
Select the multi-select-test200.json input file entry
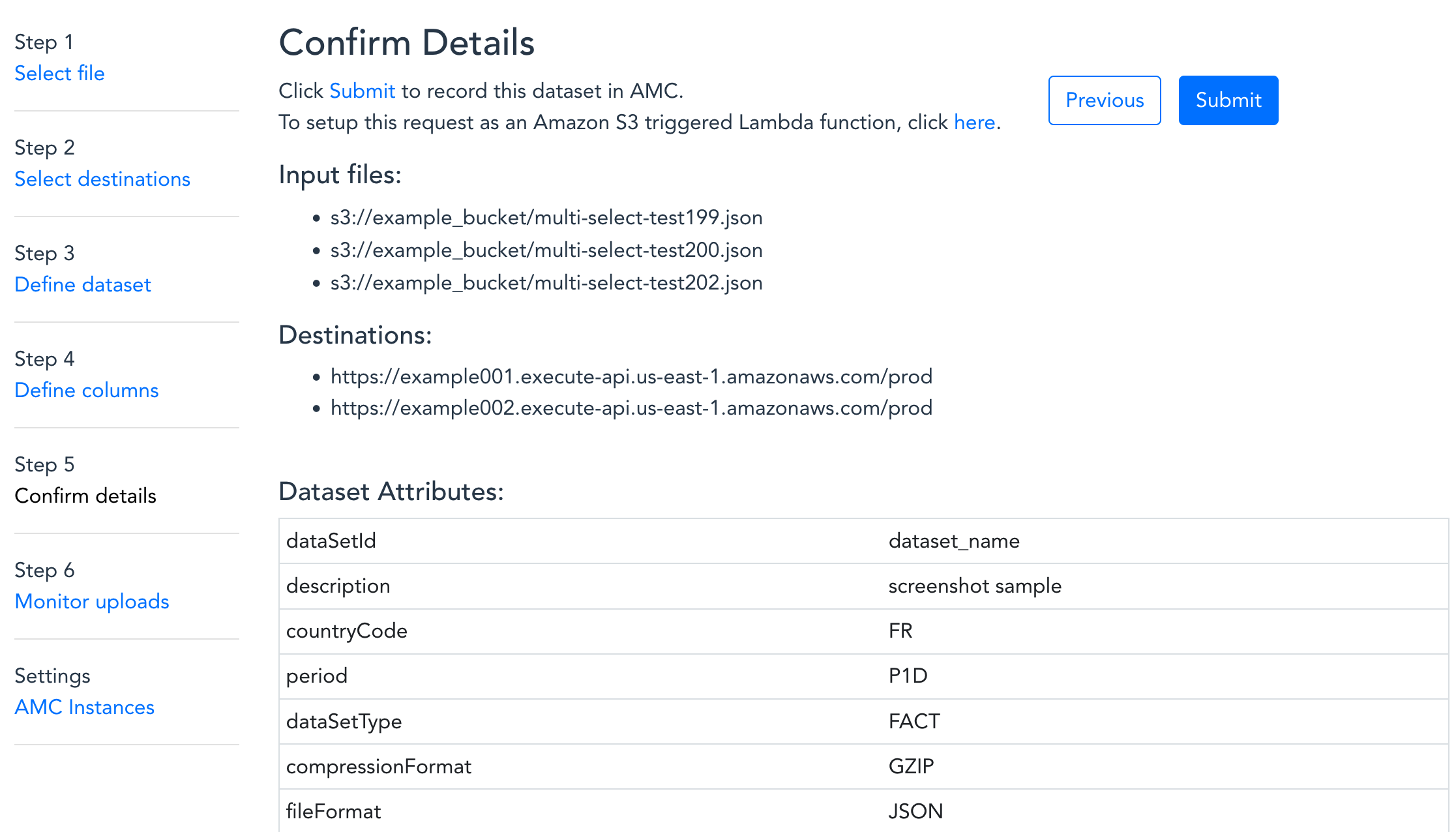coord(546,250)
